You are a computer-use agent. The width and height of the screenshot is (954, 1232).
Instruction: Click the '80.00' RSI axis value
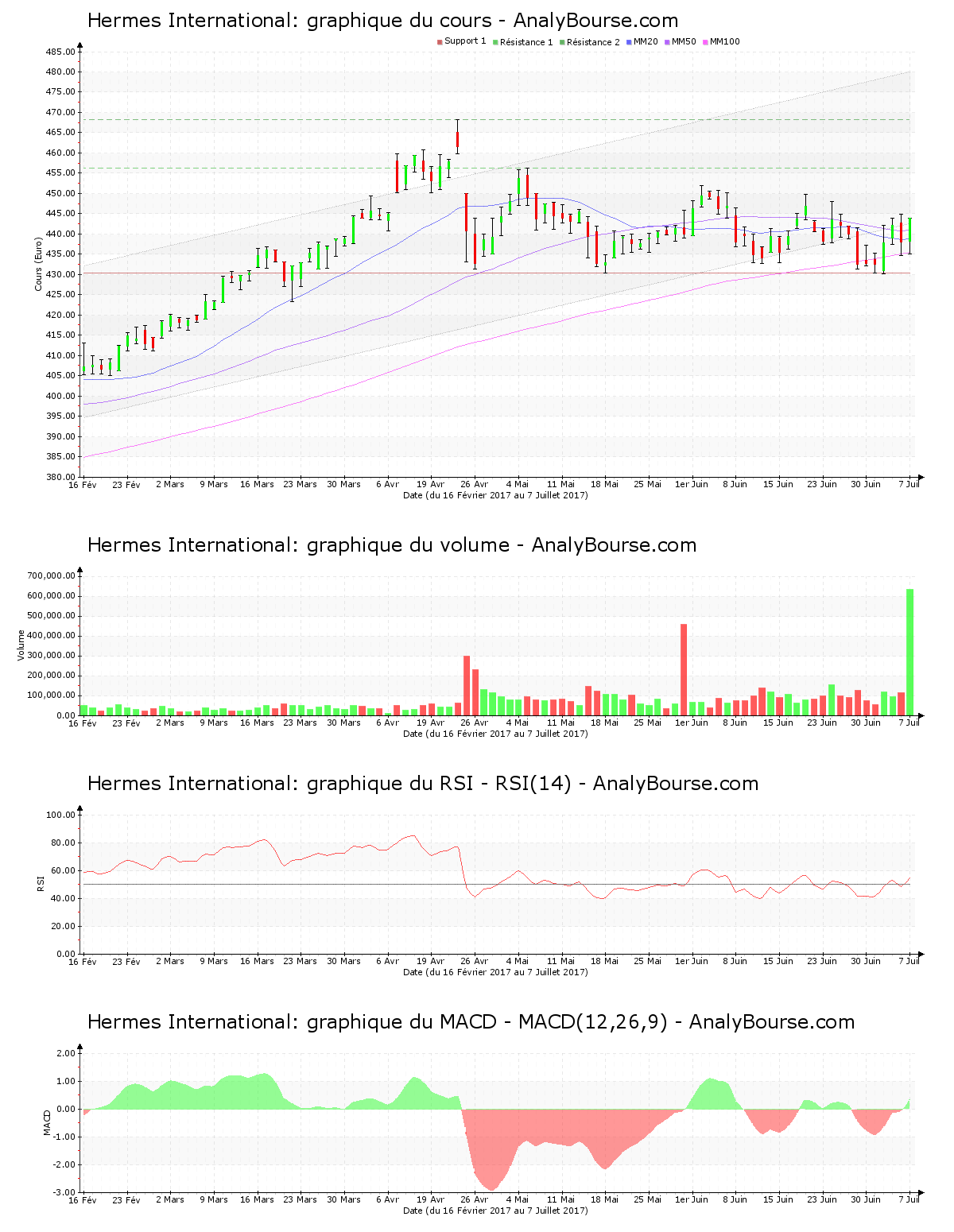pos(63,843)
